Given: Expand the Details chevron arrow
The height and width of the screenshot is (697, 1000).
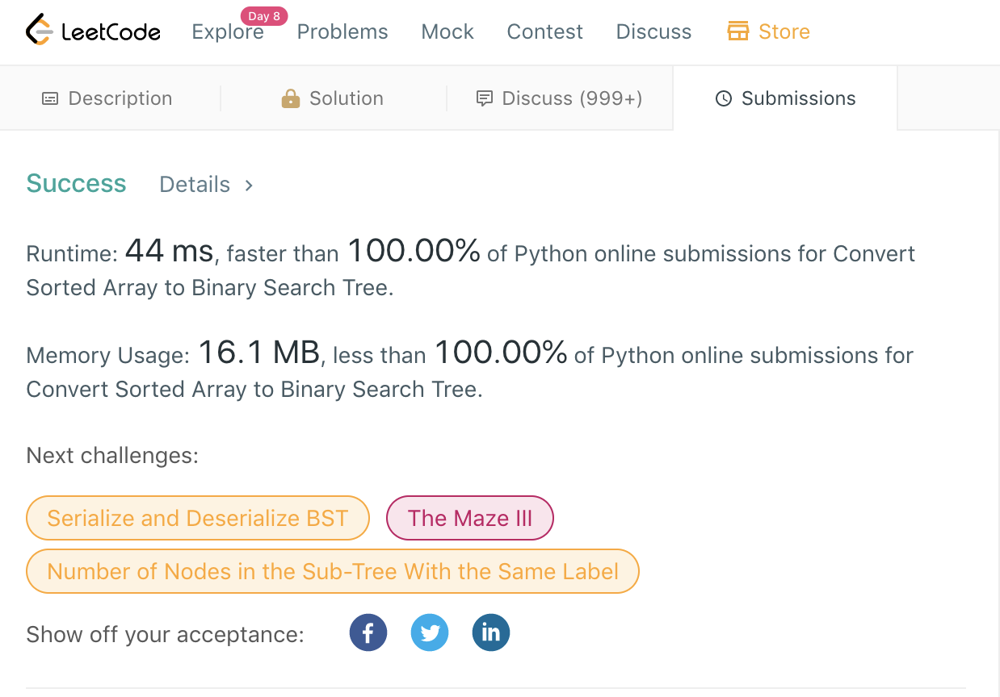Looking at the screenshot, I should [x=249, y=185].
